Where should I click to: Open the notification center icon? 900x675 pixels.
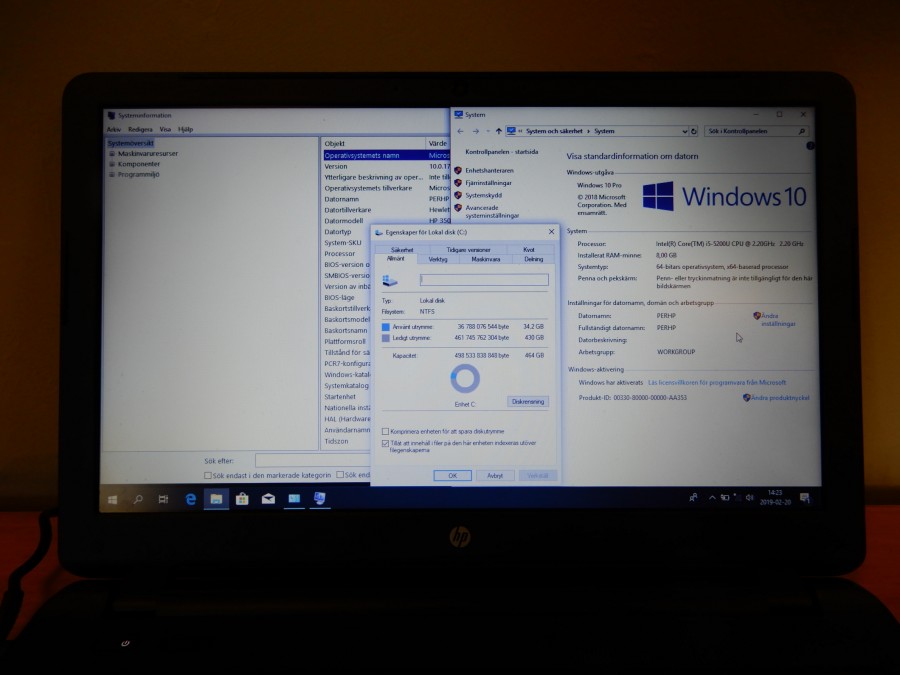804,497
